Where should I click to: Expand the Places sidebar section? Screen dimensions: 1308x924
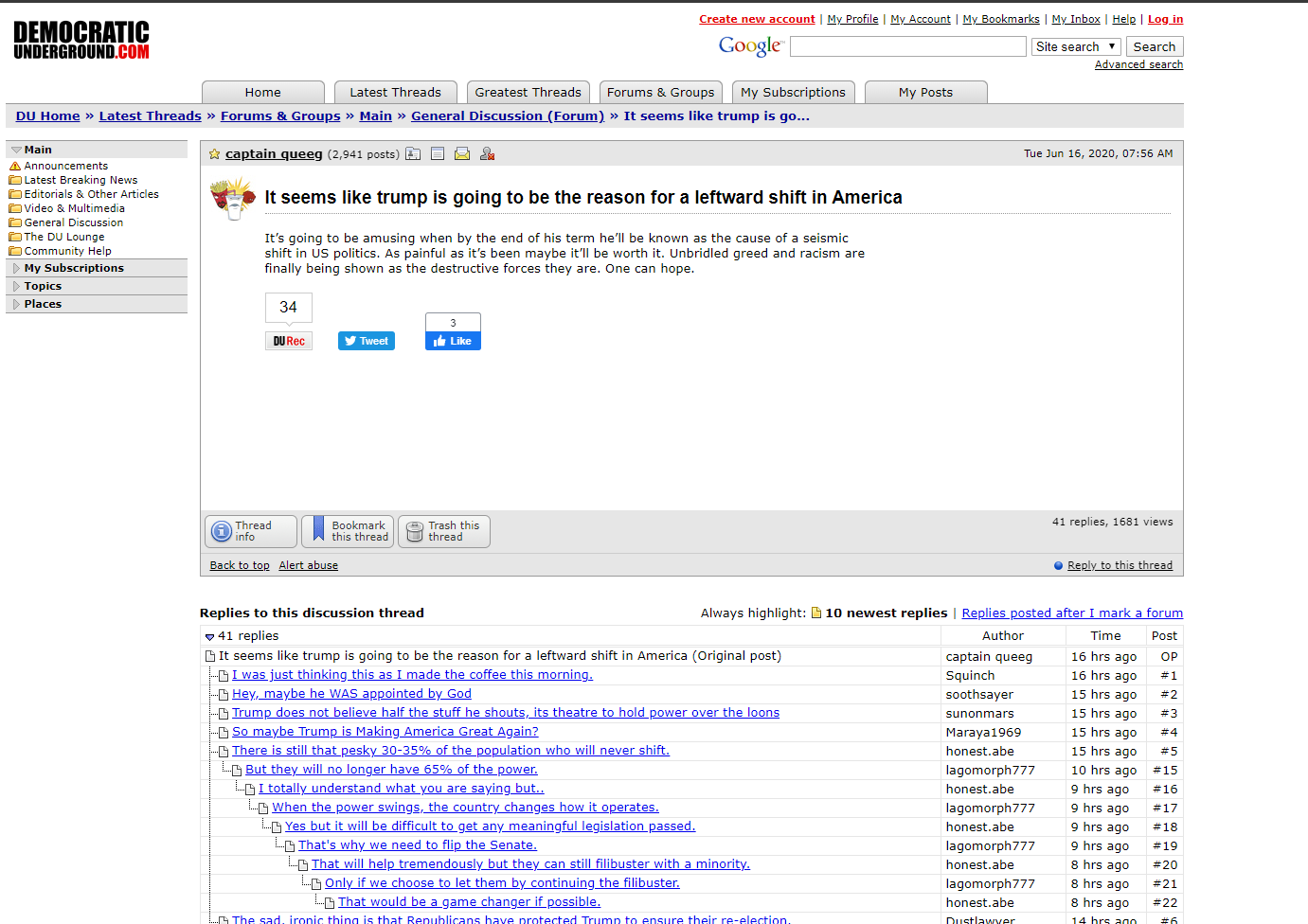click(x=16, y=304)
